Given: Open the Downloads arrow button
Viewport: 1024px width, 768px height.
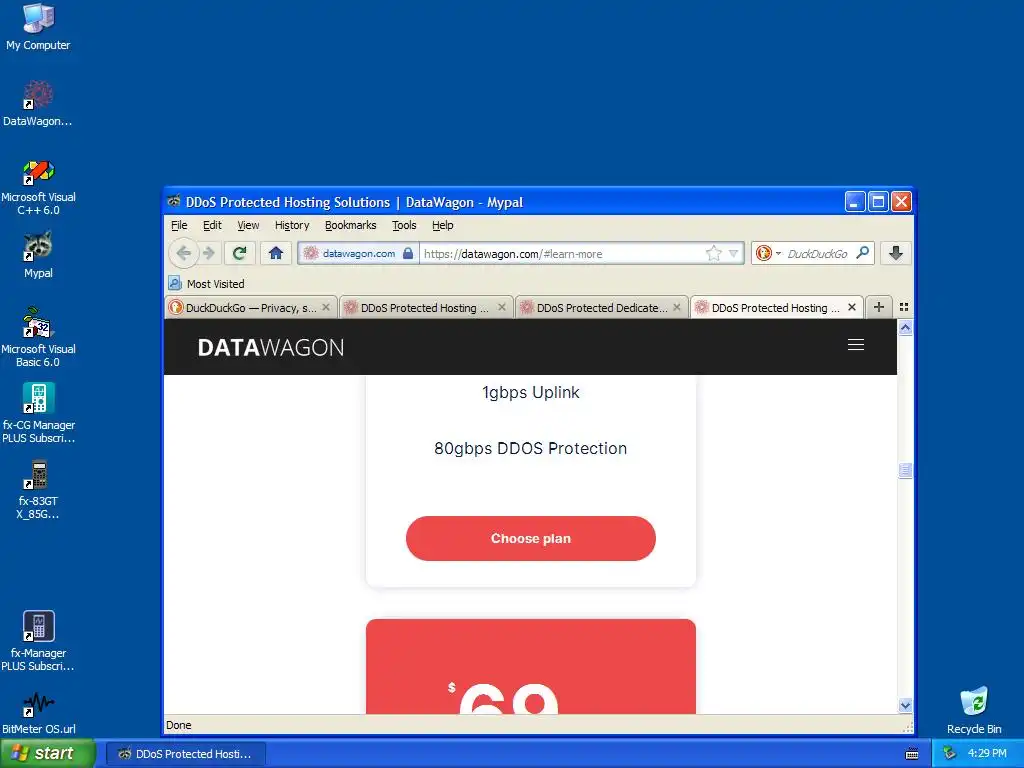Looking at the screenshot, I should [895, 253].
